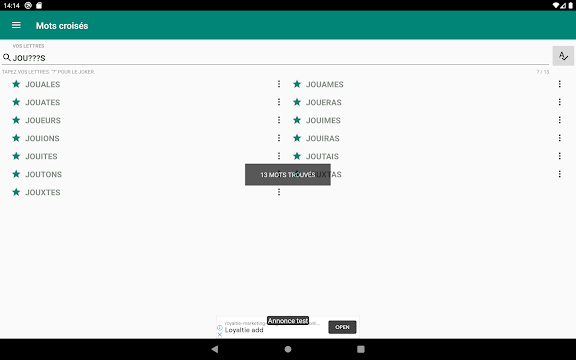
Task: Star the word JOUTONS
Action: [x=16, y=174]
